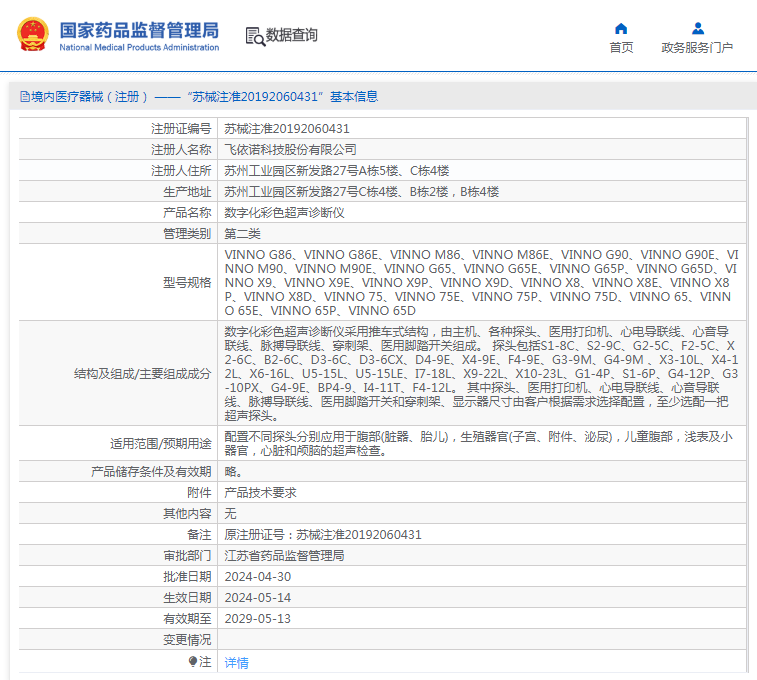Click the bulb icon beside 注

click(x=193, y=661)
